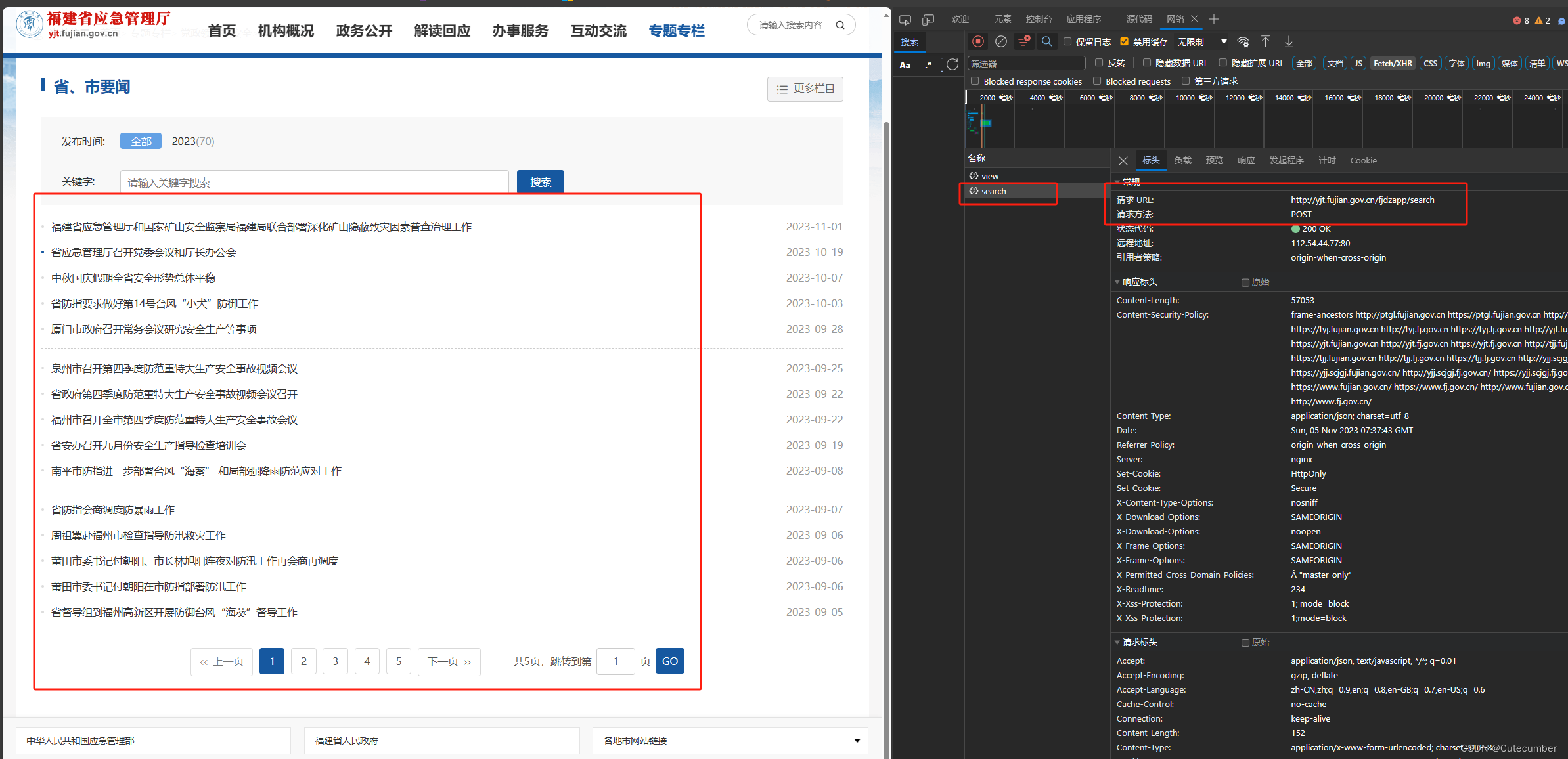Add a new DevTools tab with plus icon

tap(1214, 19)
